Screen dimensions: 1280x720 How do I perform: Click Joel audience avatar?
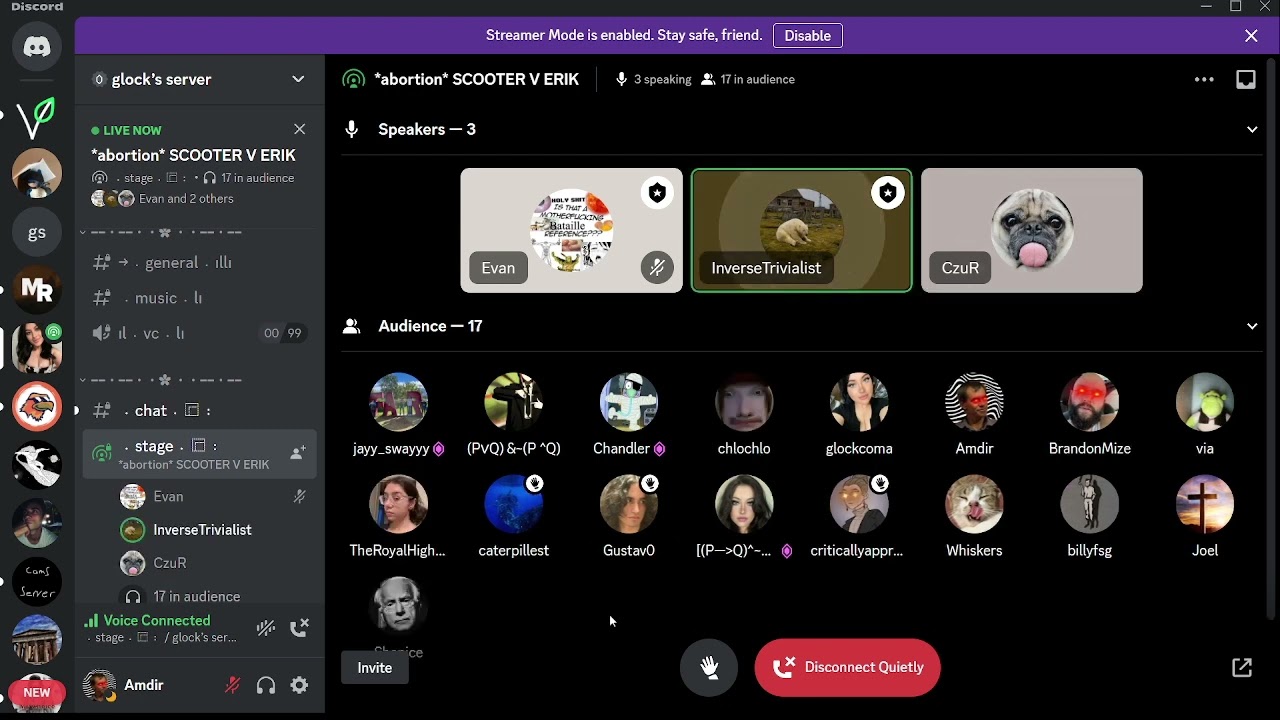[x=1205, y=504]
